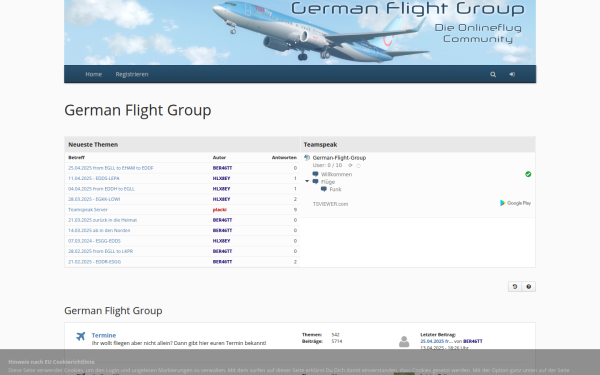Select the Willkommen channel
Viewport: 600px width, 375px height.
click(337, 174)
